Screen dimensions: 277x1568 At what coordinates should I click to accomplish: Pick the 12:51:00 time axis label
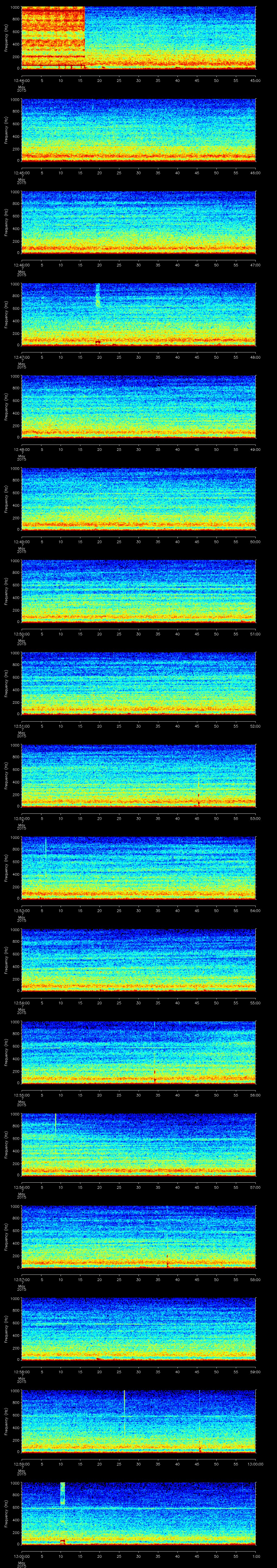point(21,726)
